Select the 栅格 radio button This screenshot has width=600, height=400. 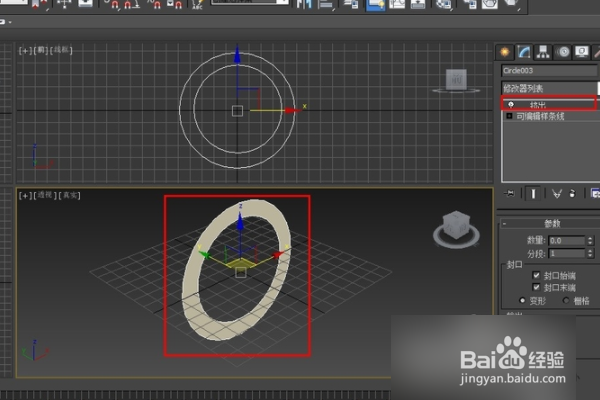(566, 300)
